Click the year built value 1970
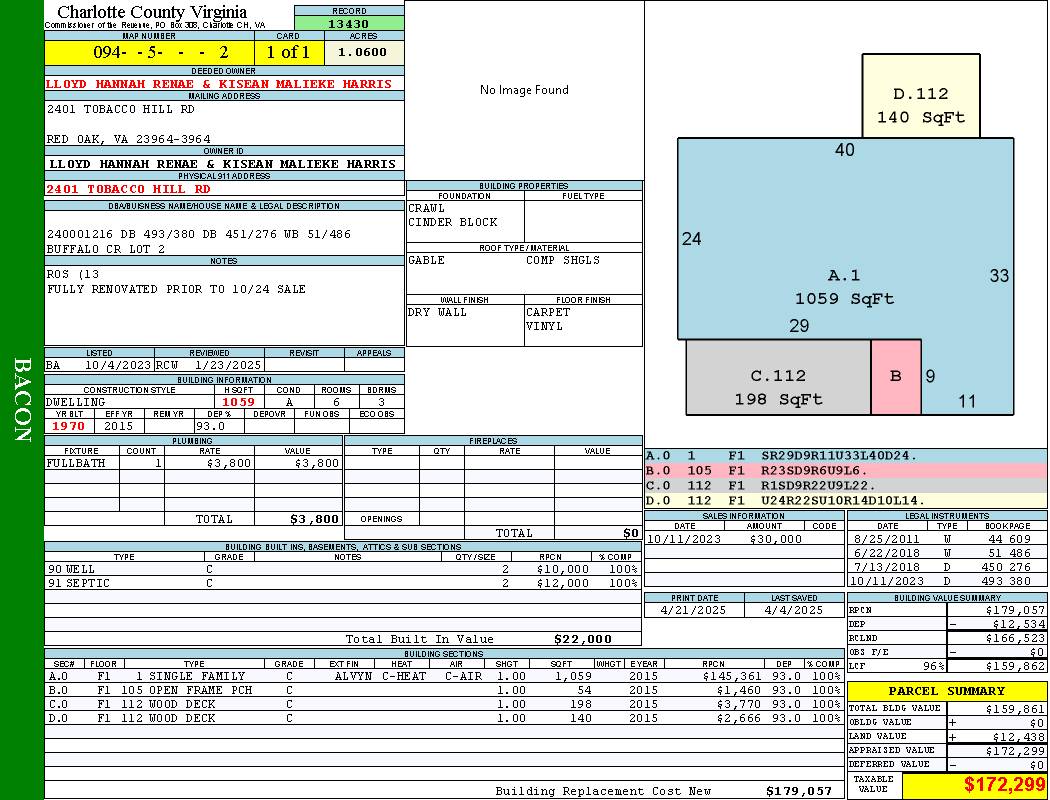The width and height of the screenshot is (1050, 800). tap(68, 426)
